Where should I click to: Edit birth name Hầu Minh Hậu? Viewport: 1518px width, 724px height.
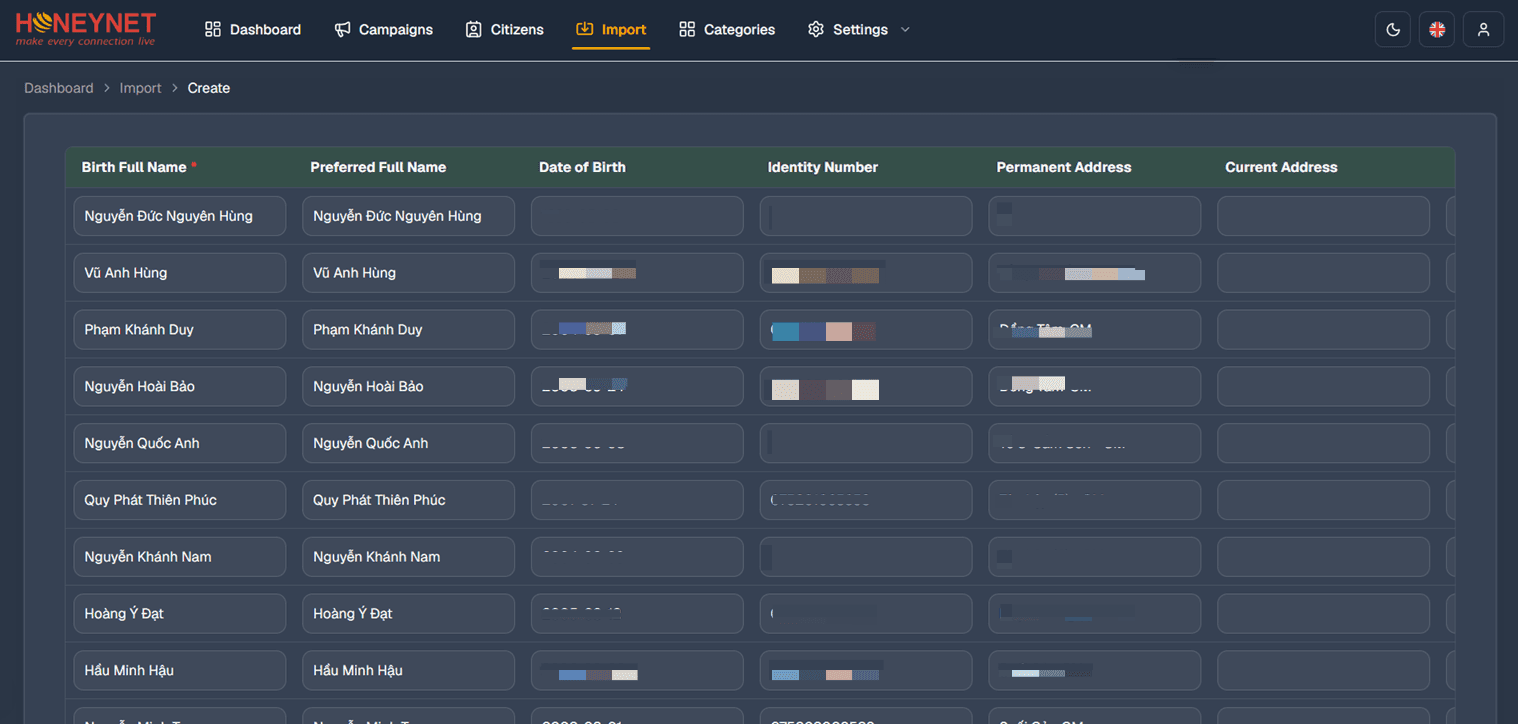[x=180, y=670]
